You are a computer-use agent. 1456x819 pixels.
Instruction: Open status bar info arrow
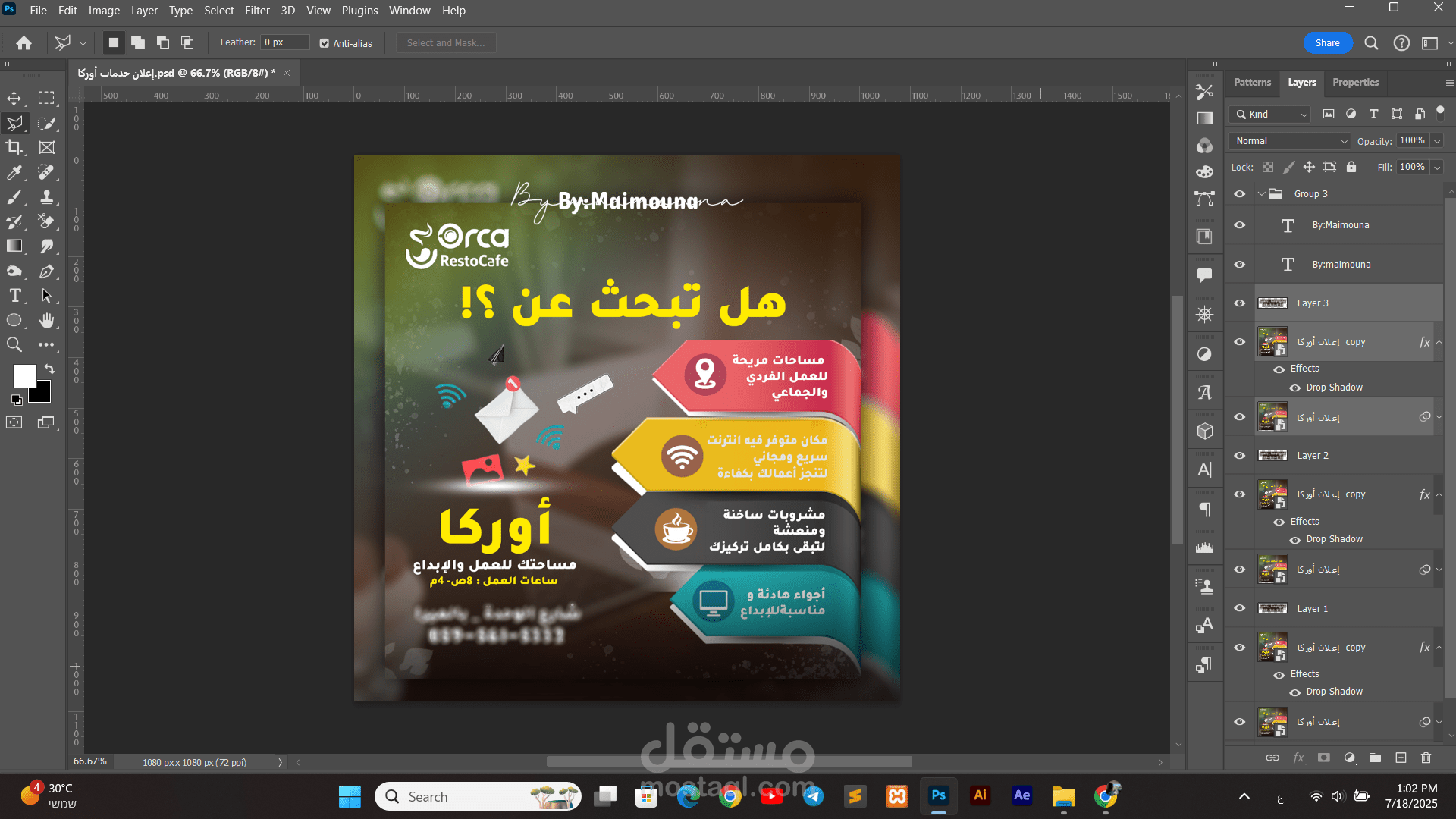280,763
